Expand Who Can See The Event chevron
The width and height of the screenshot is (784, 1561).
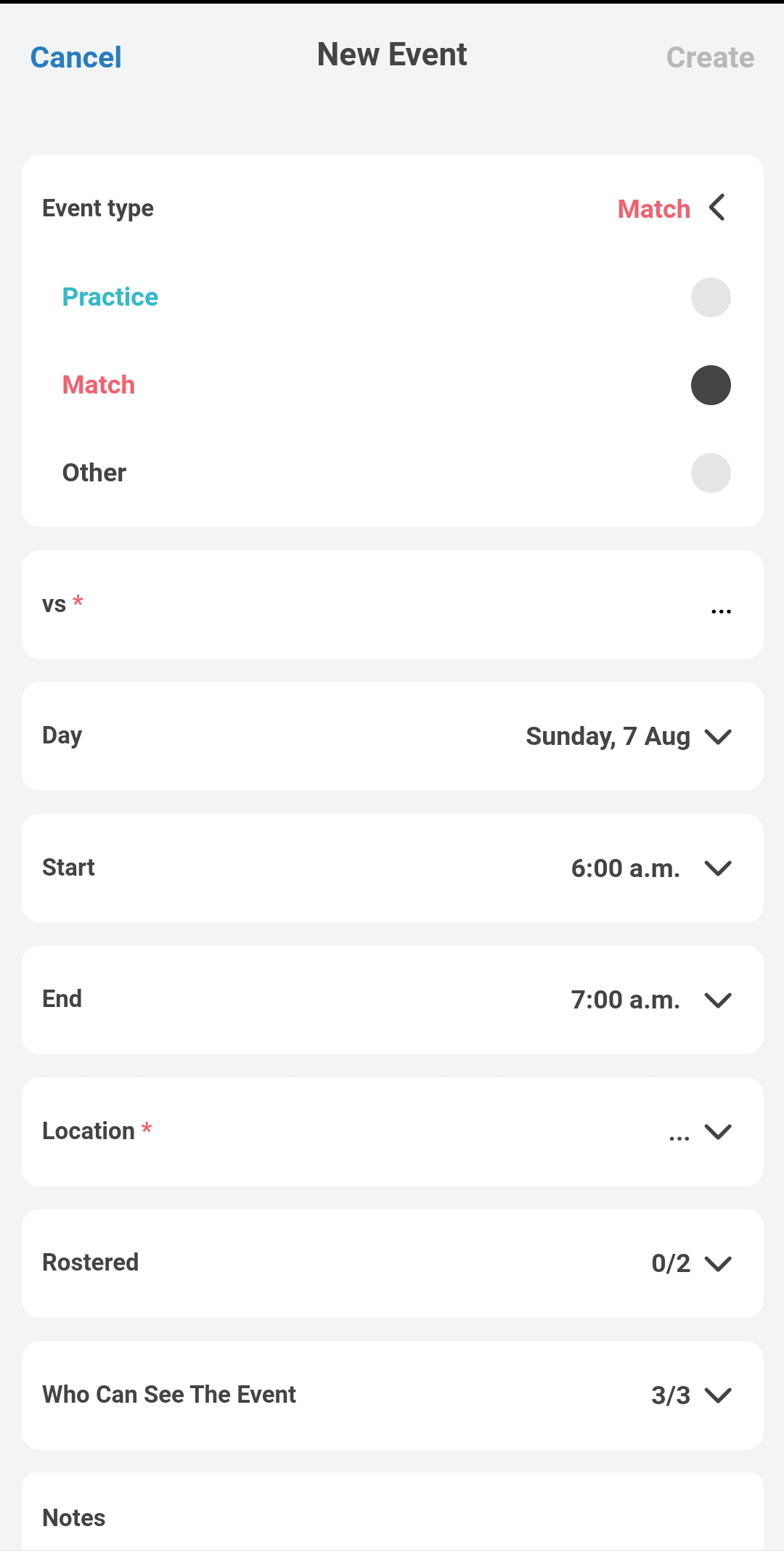(718, 1395)
